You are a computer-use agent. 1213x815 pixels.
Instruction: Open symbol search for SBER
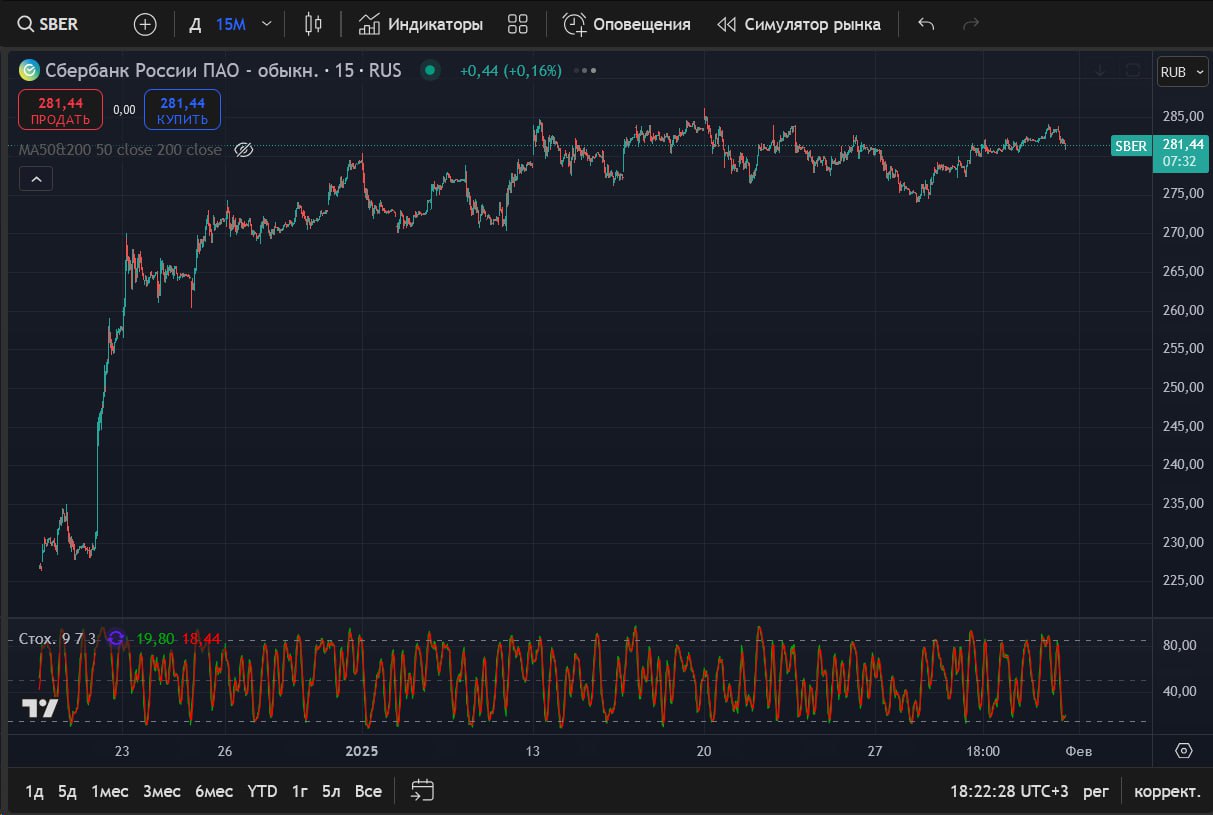click(x=50, y=24)
